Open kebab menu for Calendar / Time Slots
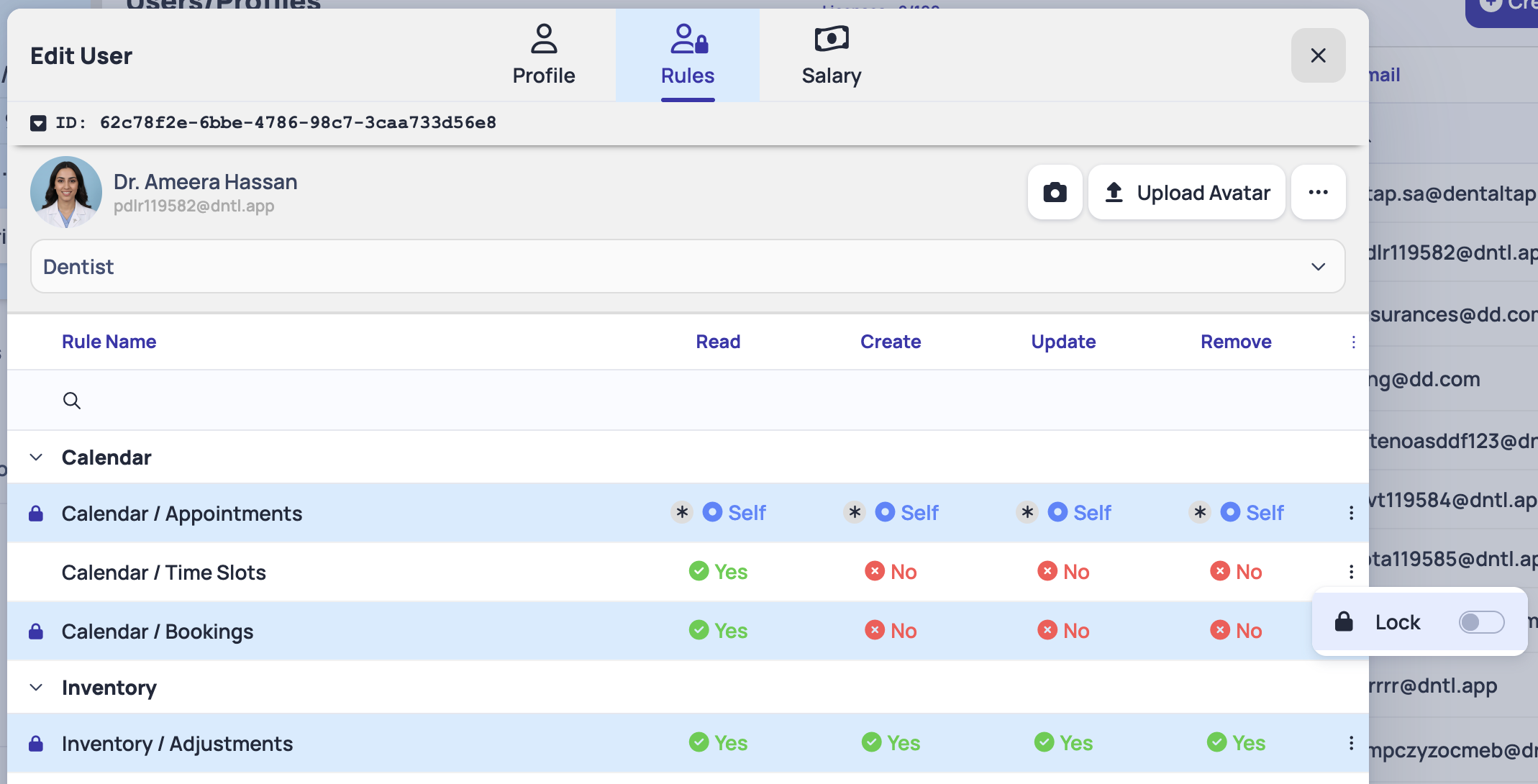The image size is (1538, 784). point(1351,572)
